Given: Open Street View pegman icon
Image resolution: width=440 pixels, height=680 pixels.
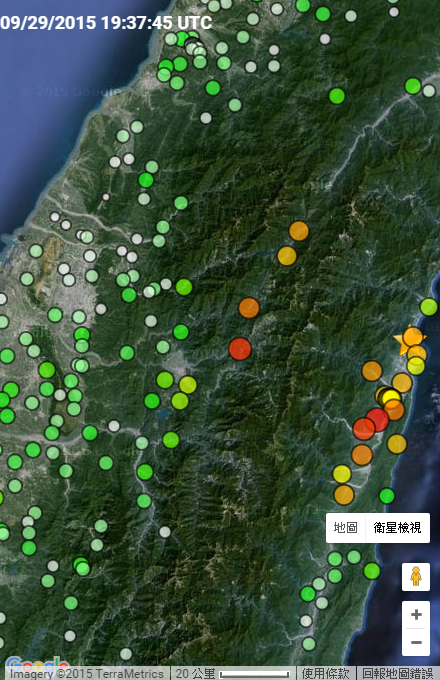Looking at the screenshot, I should pyautogui.click(x=416, y=577).
